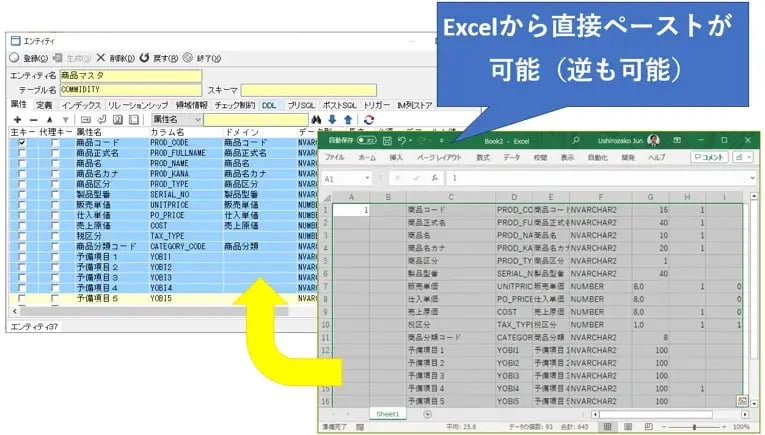Open the Excel 挿入 ribbon tab
765x435 pixels.
[x=396, y=157]
